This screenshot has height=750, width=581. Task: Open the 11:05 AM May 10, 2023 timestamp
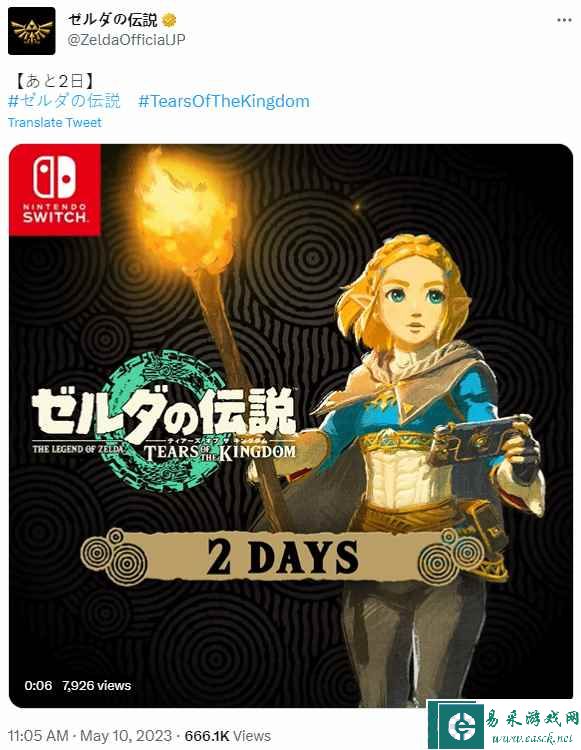pos(89,736)
